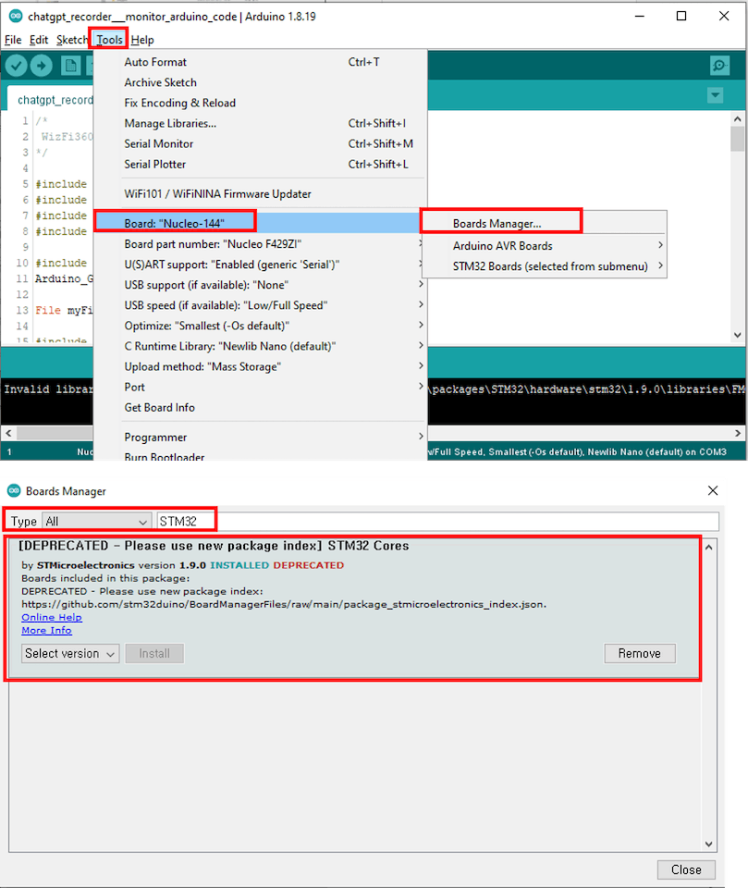This screenshot has height=888, width=748.
Task: Close the Boards Manager with X icon
Action: pyautogui.click(x=712, y=490)
